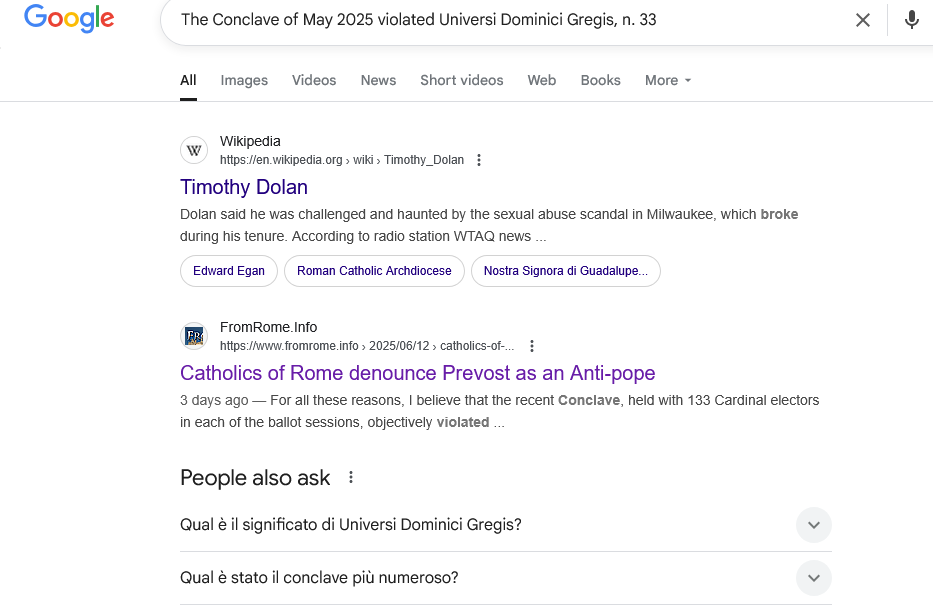Viewport: 933px width, 608px height.
Task: Open the Roman Catholic Archdiocese chip
Action: click(374, 271)
